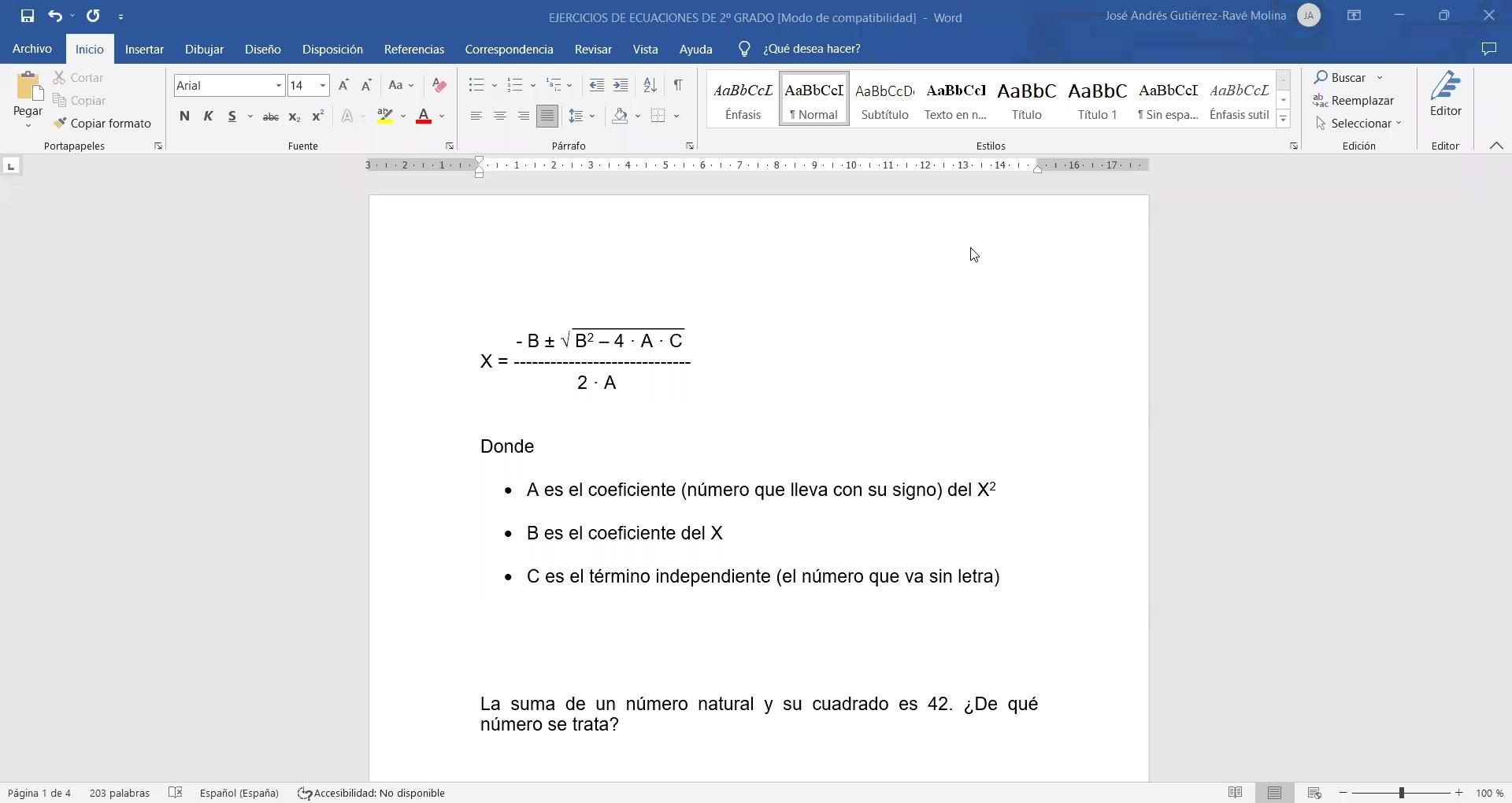Click the ¿Qué desea hacer? search field
Viewport: 1512px width, 803px height.
pos(811,49)
